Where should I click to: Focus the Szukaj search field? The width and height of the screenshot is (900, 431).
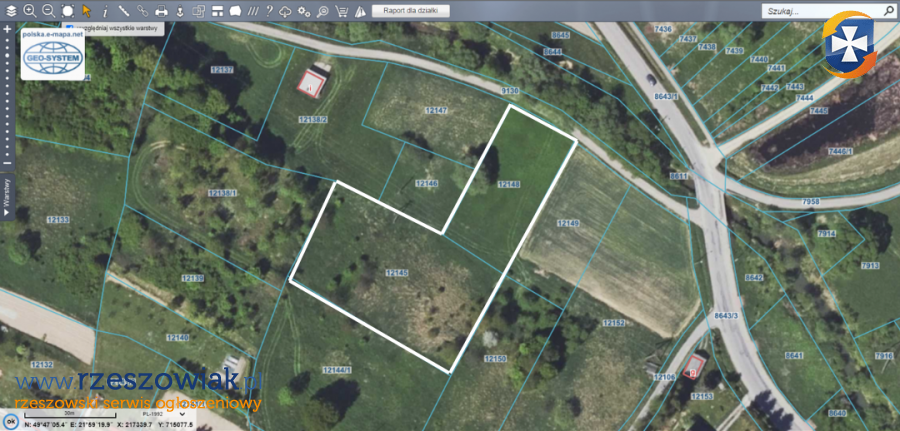pyautogui.click(x=824, y=11)
